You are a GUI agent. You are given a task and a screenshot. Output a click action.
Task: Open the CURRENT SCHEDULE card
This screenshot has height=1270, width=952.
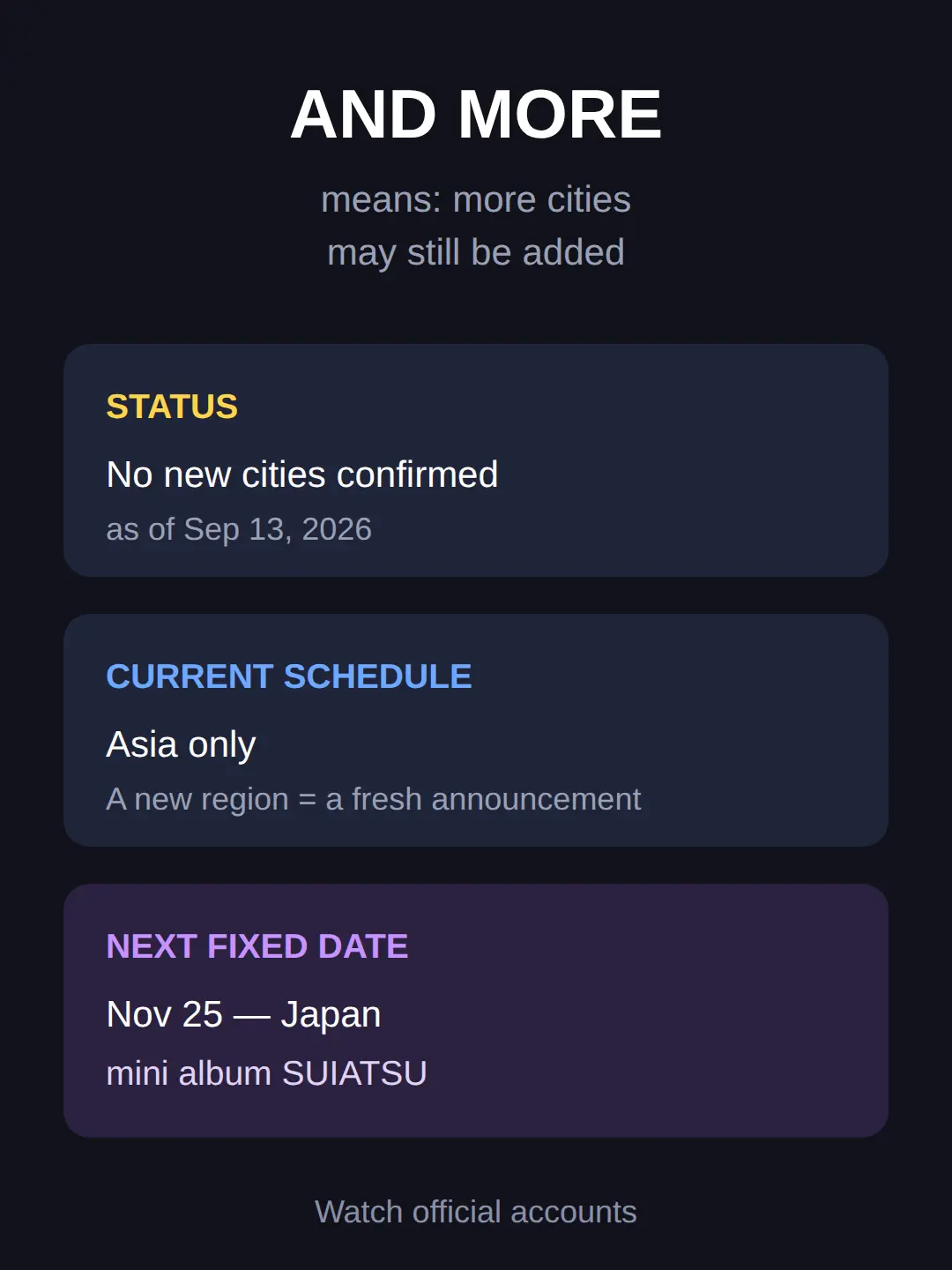coord(476,730)
